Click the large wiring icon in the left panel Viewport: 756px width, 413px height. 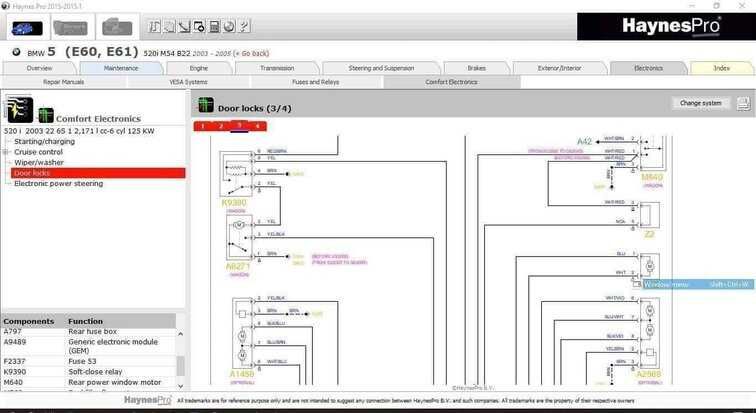[x=19, y=108]
